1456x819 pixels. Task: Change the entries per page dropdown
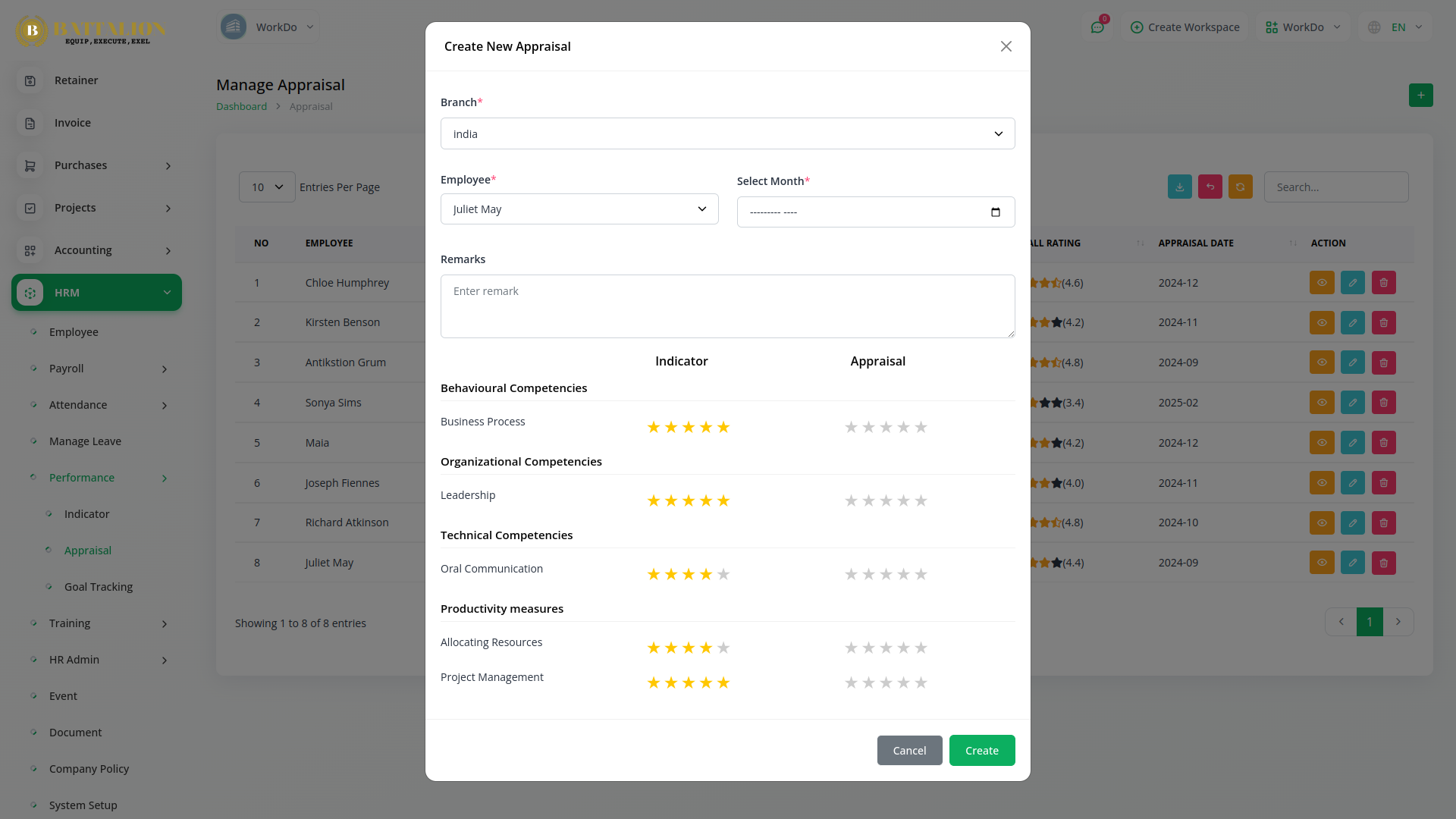267,187
